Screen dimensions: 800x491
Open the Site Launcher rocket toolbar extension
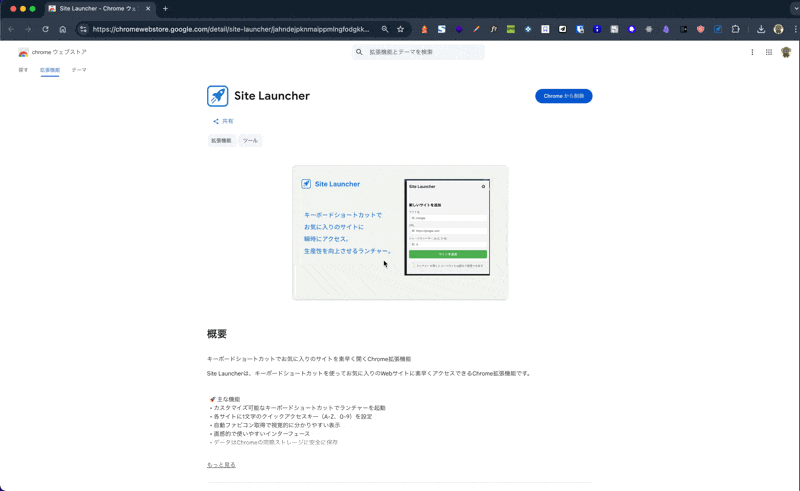[x=718, y=29]
